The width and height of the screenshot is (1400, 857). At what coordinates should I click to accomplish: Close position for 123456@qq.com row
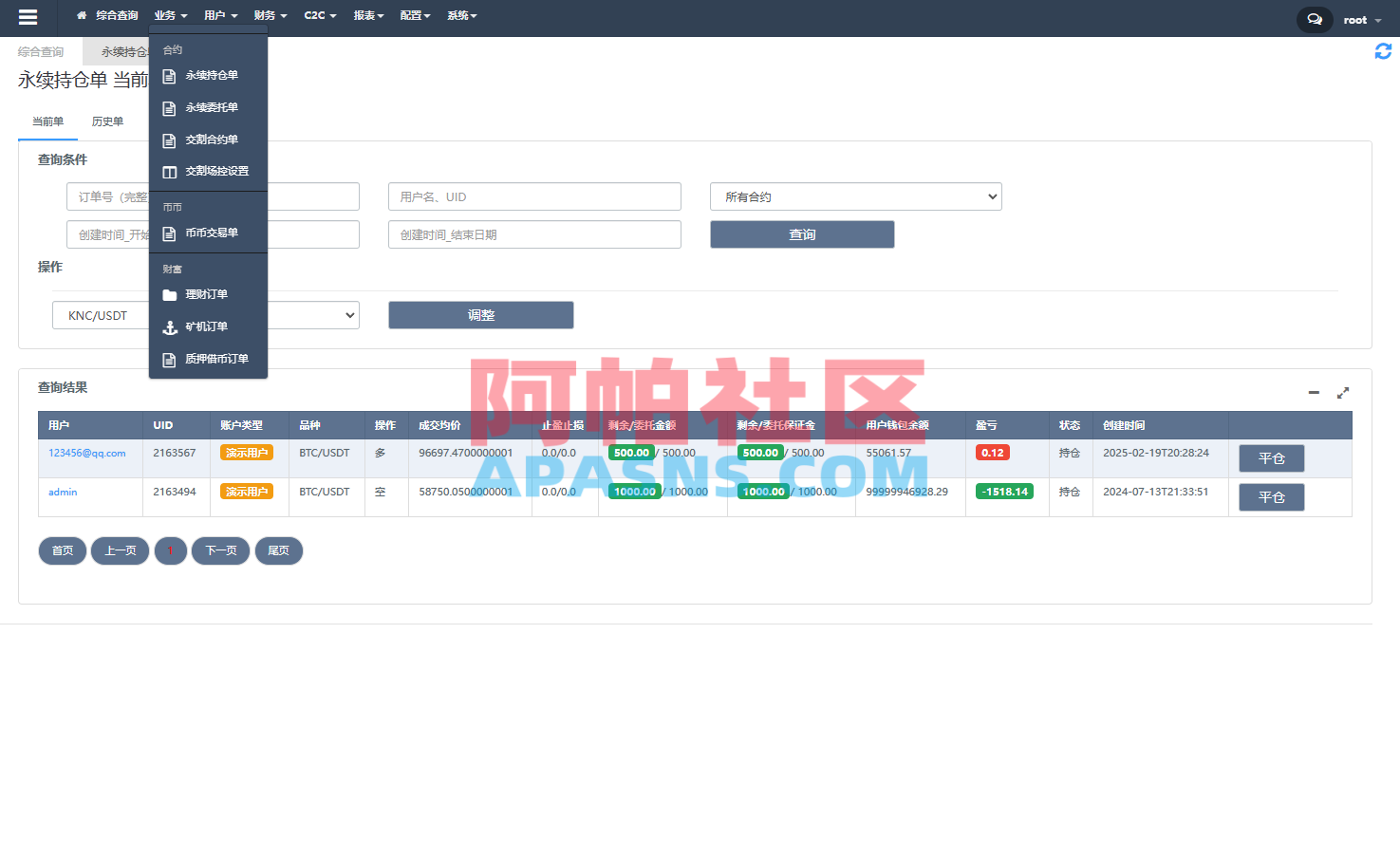[1271, 458]
